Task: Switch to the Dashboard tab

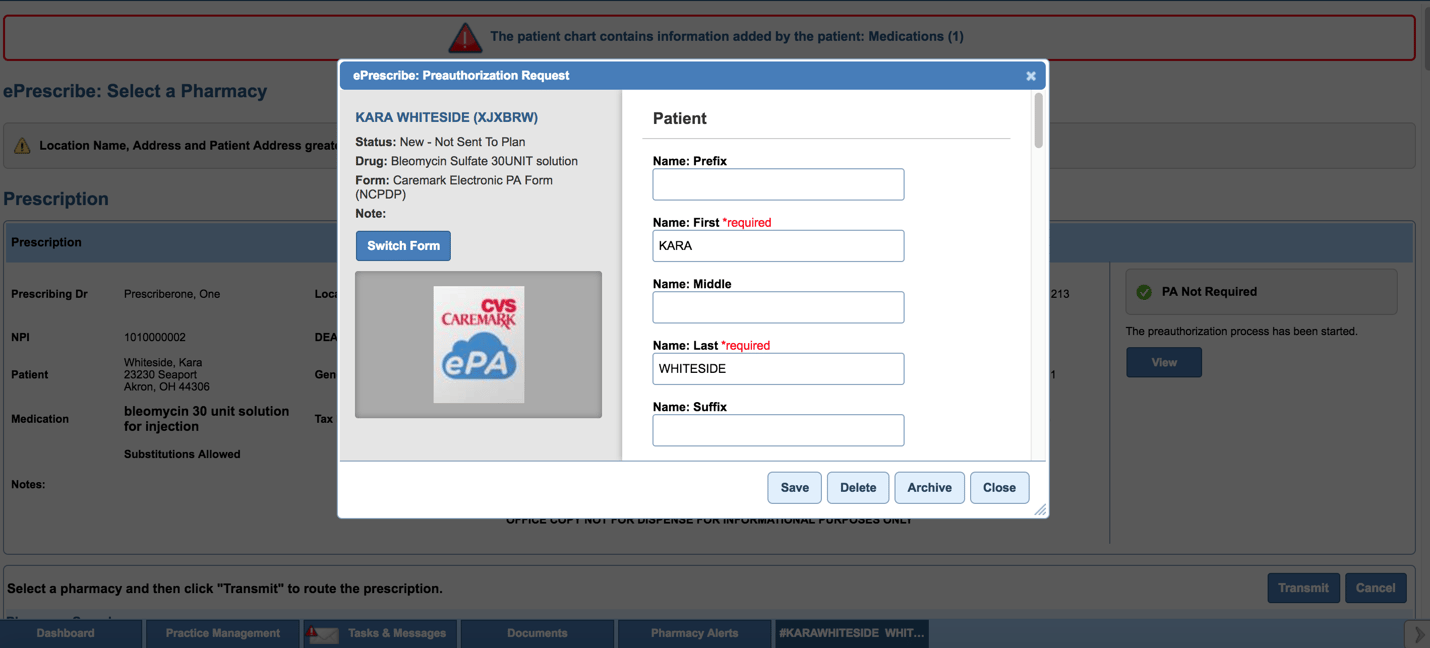Action: point(66,632)
